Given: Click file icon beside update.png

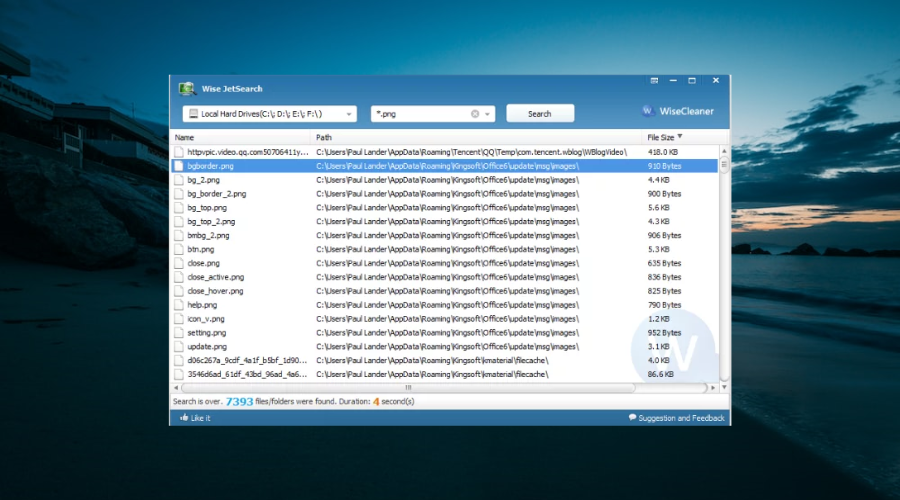Looking at the screenshot, I should point(179,347).
